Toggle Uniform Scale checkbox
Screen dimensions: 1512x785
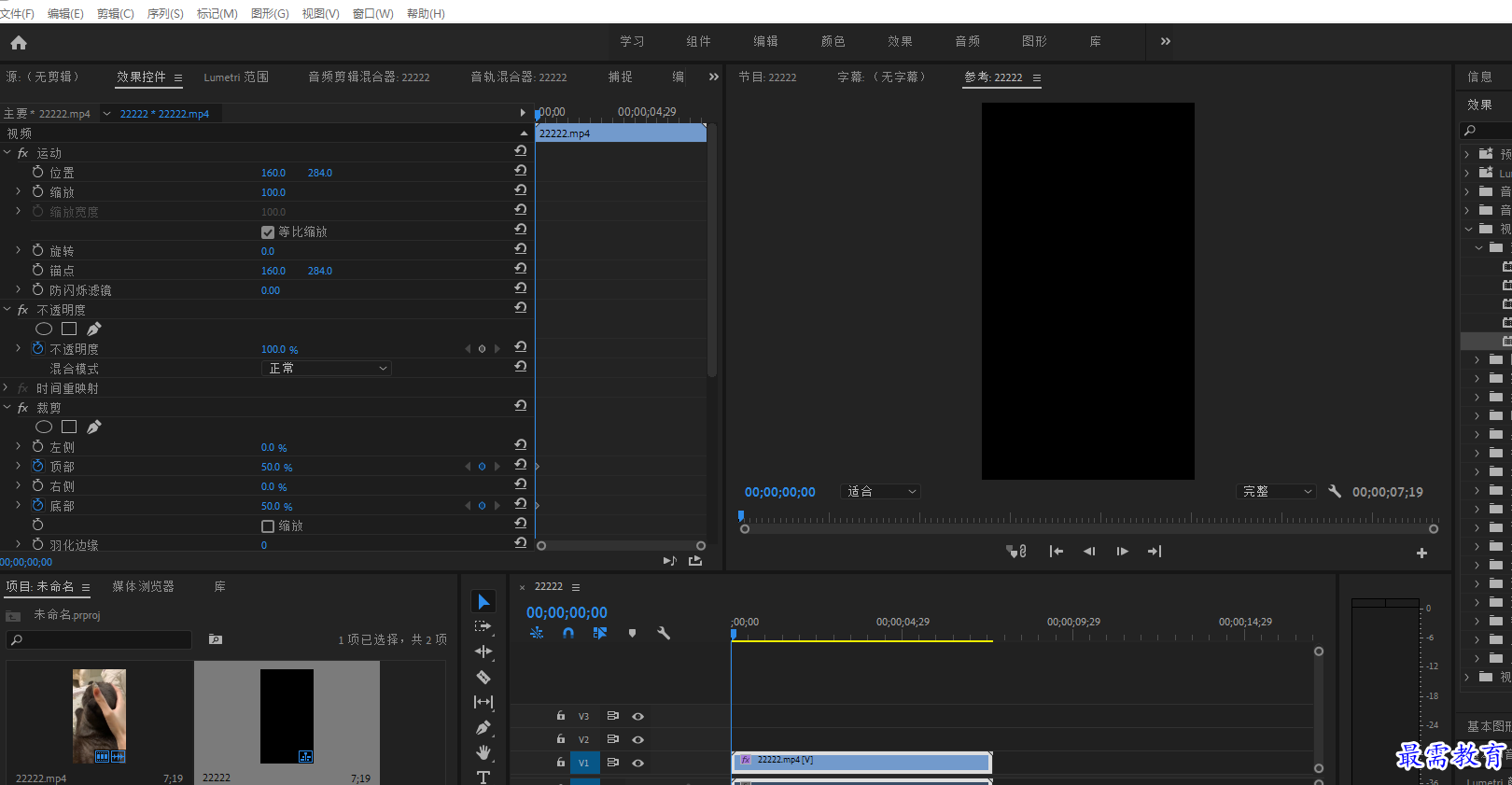(268, 231)
